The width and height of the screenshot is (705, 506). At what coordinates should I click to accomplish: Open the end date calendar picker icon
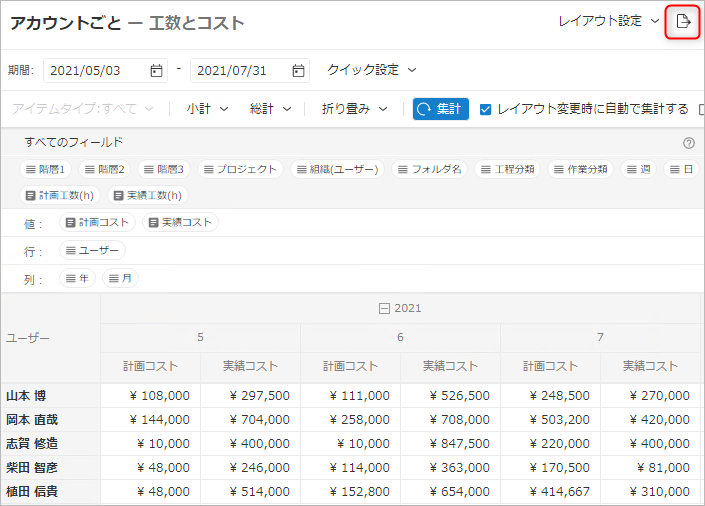coord(298,71)
